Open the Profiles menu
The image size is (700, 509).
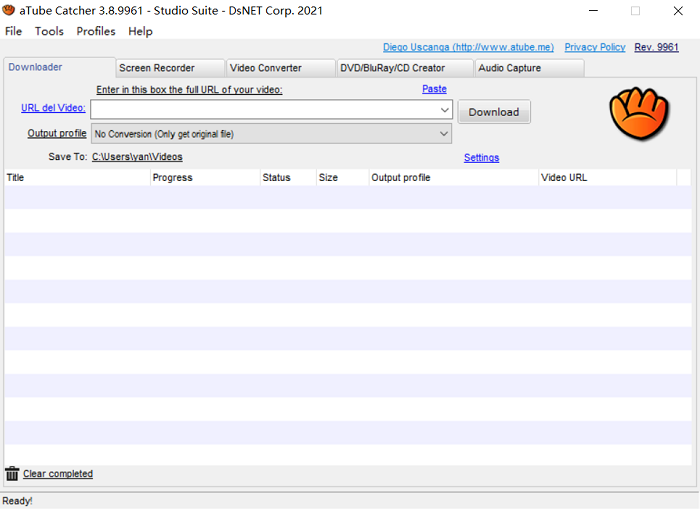(96, 31)
